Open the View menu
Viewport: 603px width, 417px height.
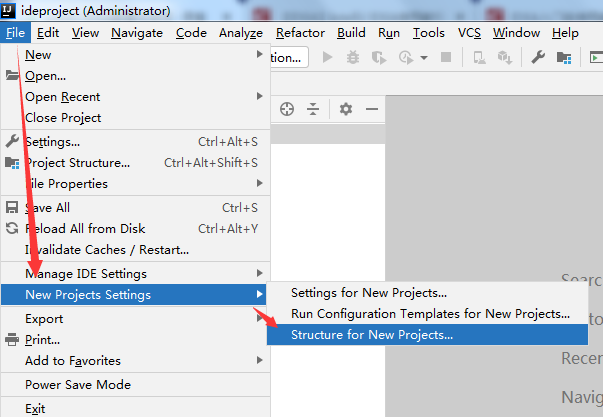pyautogui.click(x=85, y=33)
